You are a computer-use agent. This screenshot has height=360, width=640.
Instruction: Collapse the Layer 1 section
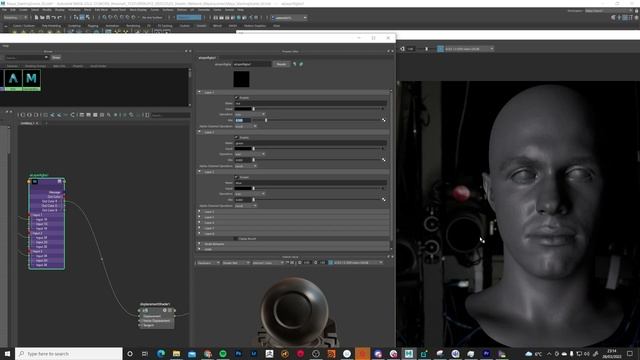coord(200,92)
